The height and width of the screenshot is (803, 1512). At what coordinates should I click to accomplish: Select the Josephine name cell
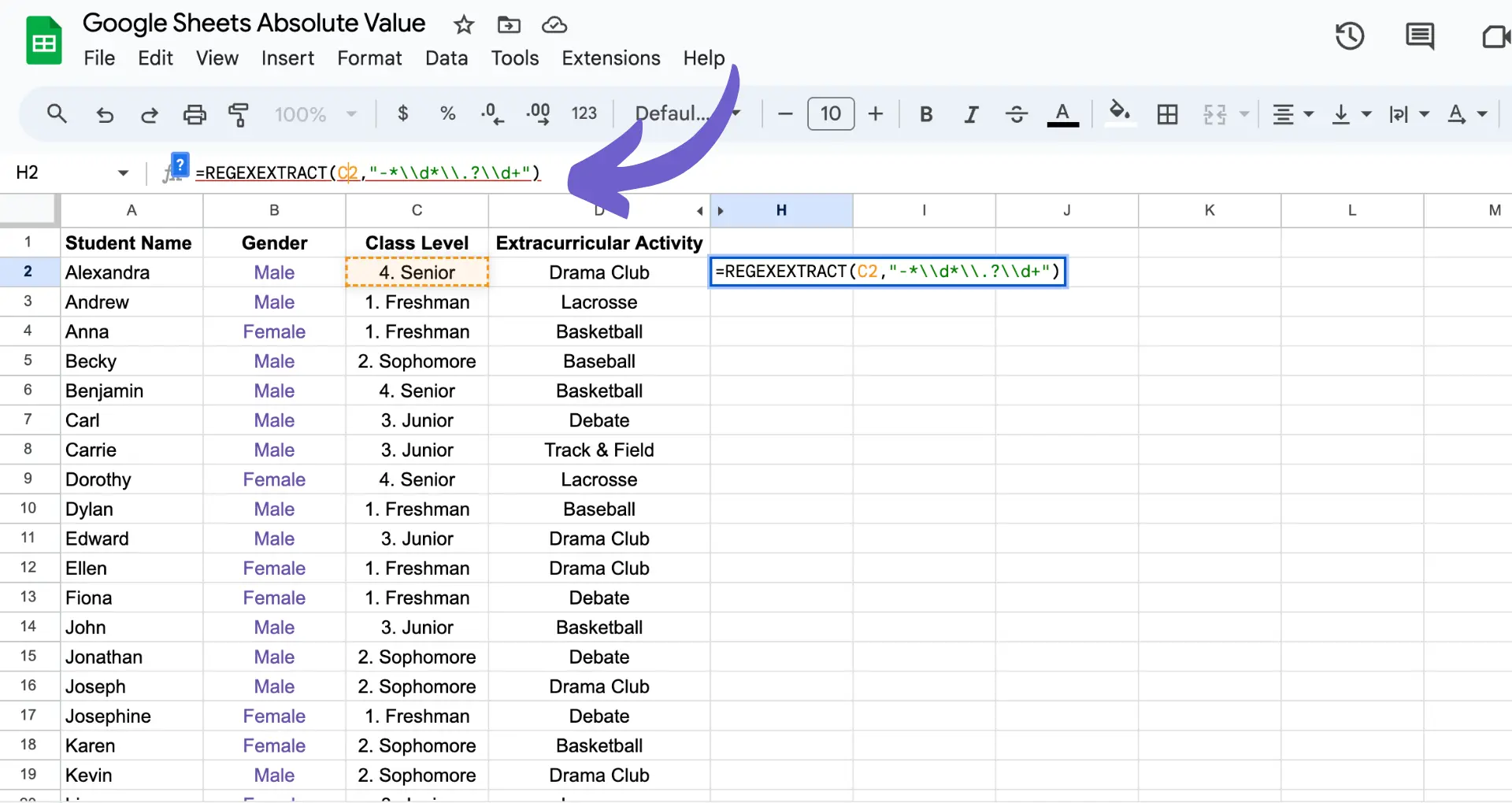[x=132, y=716]
